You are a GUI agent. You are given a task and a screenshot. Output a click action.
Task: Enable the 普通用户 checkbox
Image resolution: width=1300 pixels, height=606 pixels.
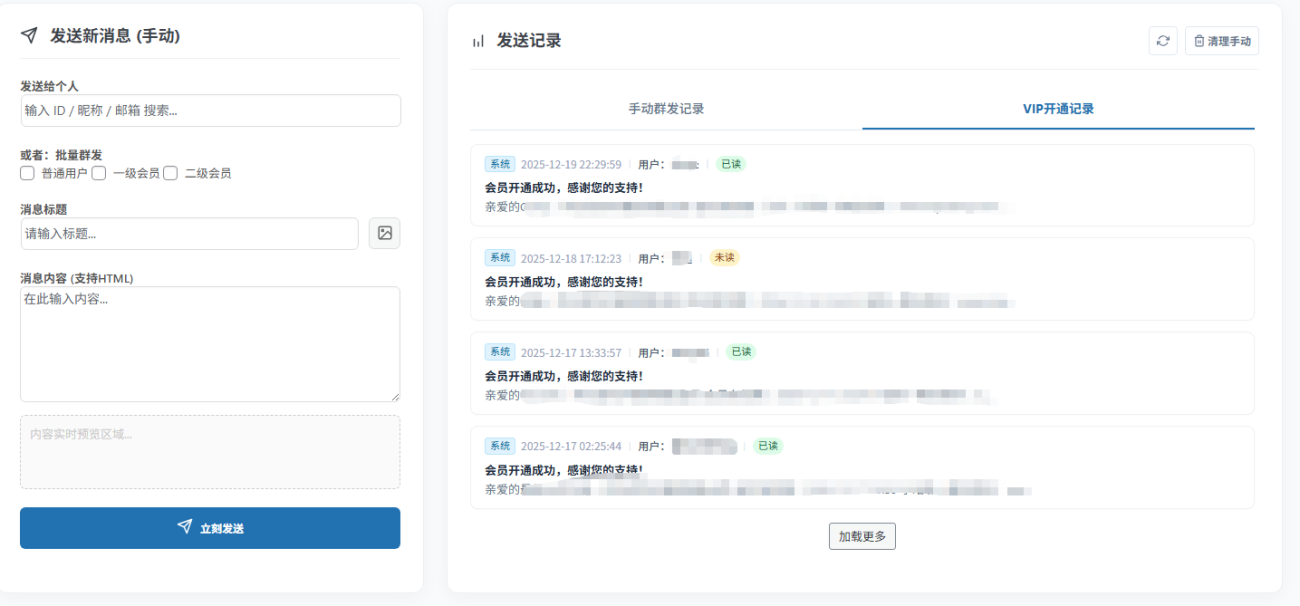[x=27, y=173]
